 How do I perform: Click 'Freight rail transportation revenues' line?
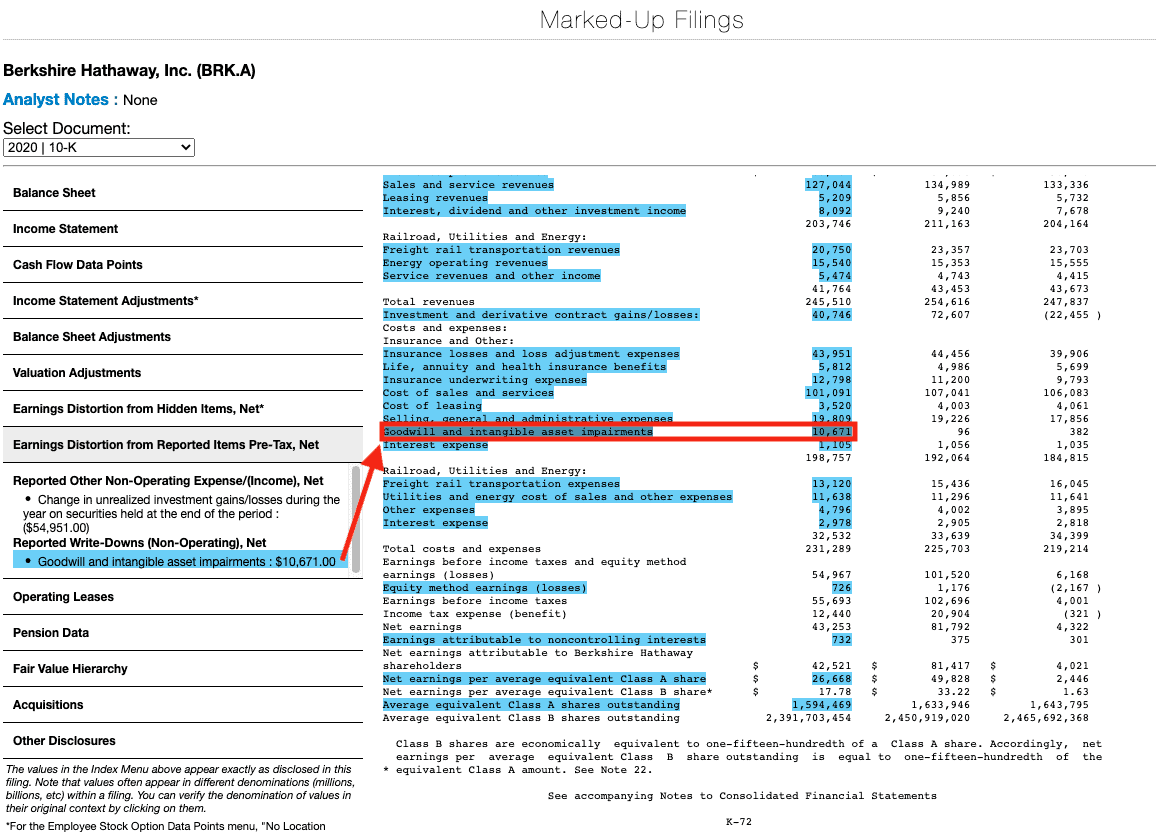pos(501,250)
